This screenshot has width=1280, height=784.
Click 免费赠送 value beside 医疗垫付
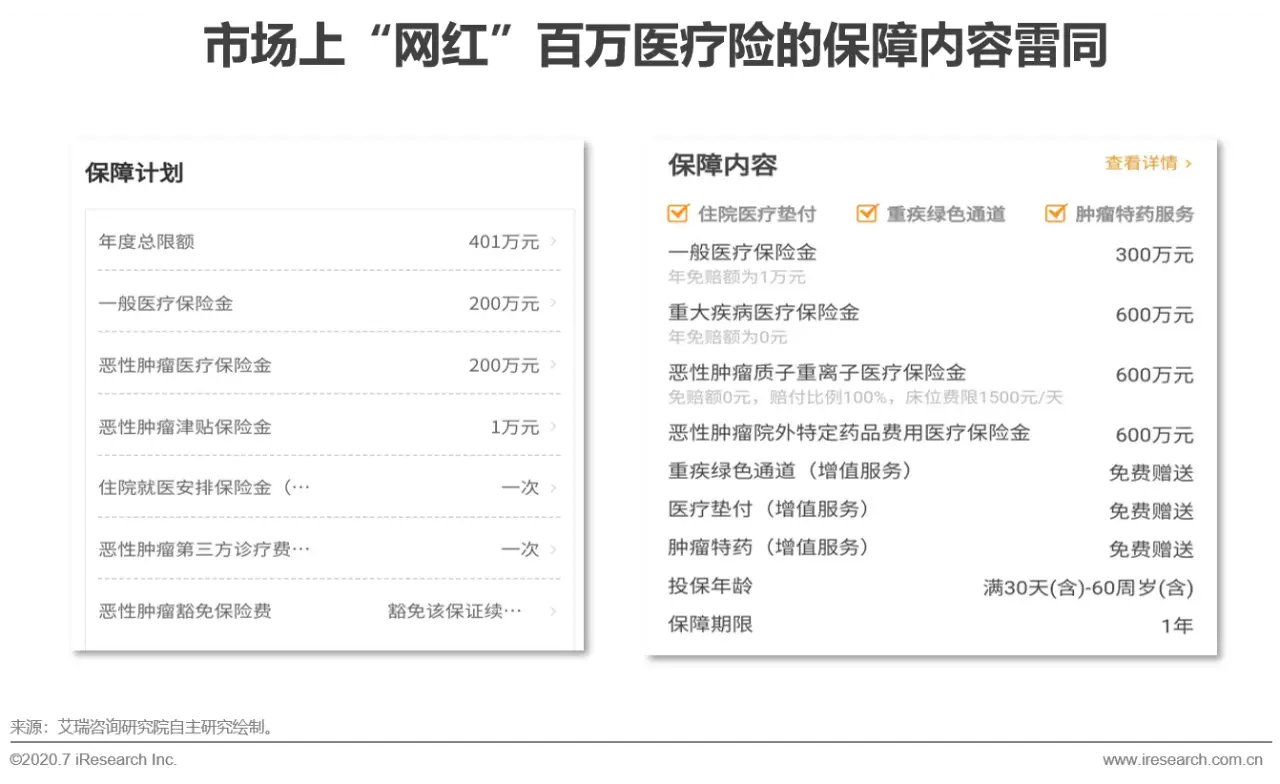(1151, 511)
